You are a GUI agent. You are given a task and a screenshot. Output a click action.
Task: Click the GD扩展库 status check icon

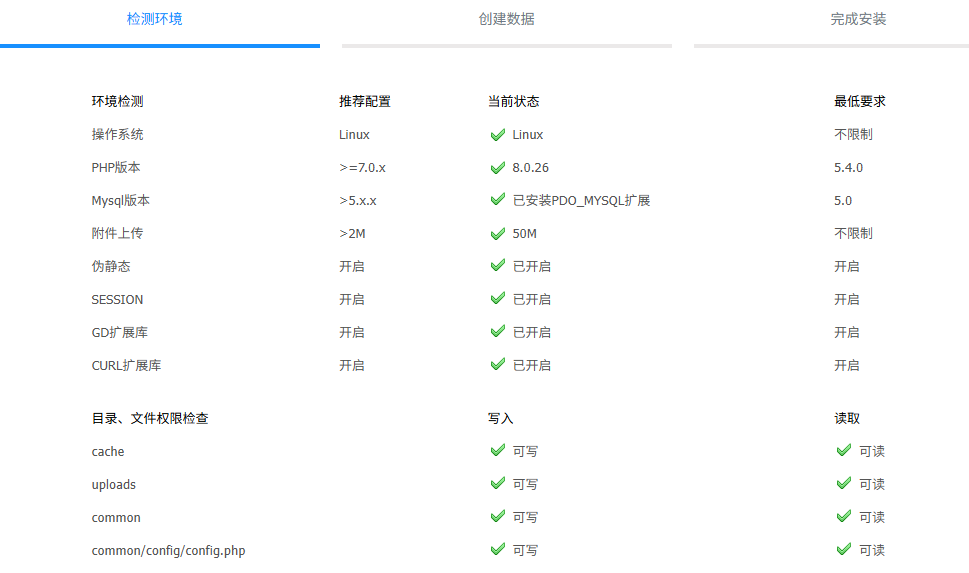click(x=497, y=332)
